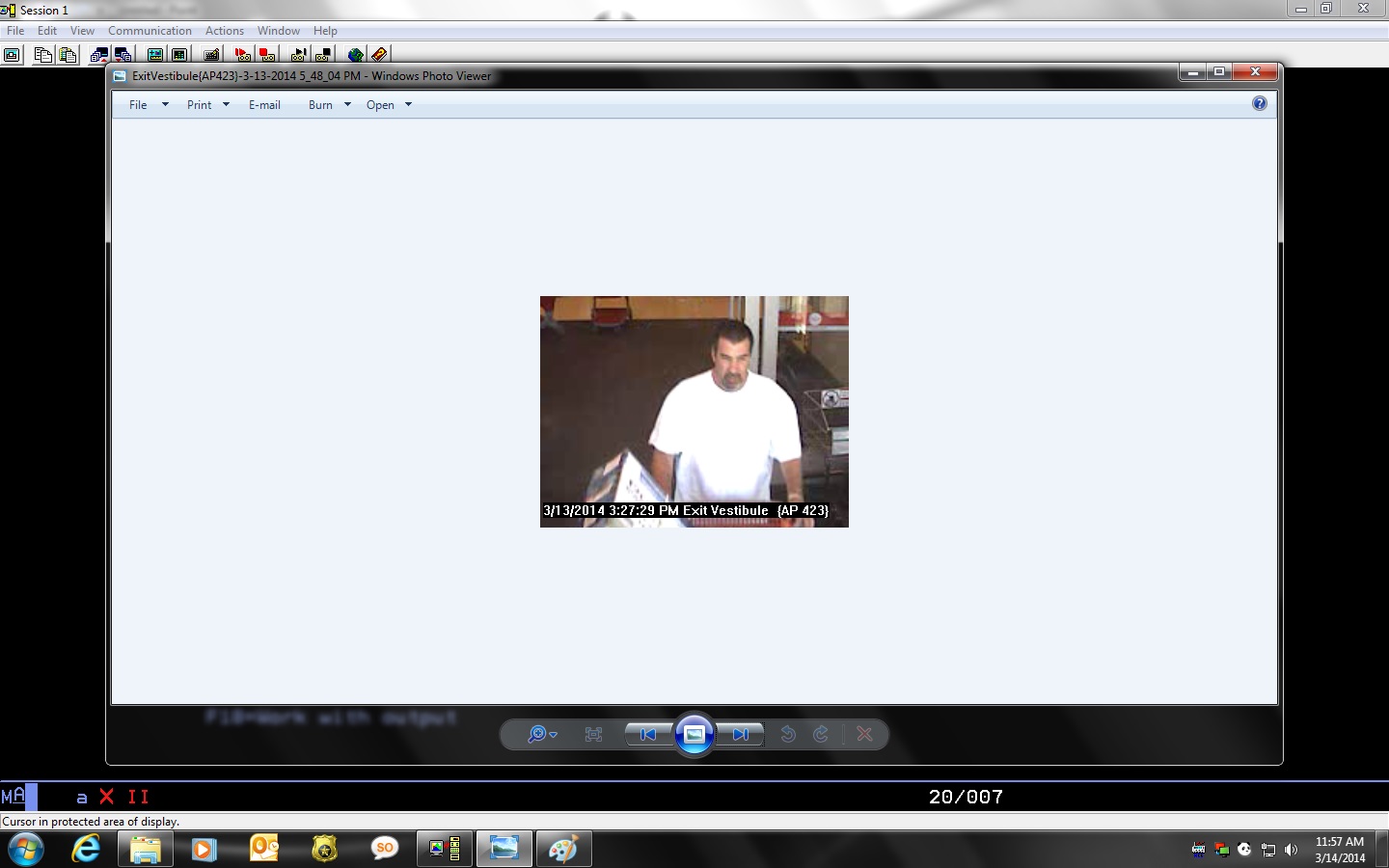1389x868 pixels.
Task: Click the Paste icon in Session 1 toolbar
Action: coord(68,55)
